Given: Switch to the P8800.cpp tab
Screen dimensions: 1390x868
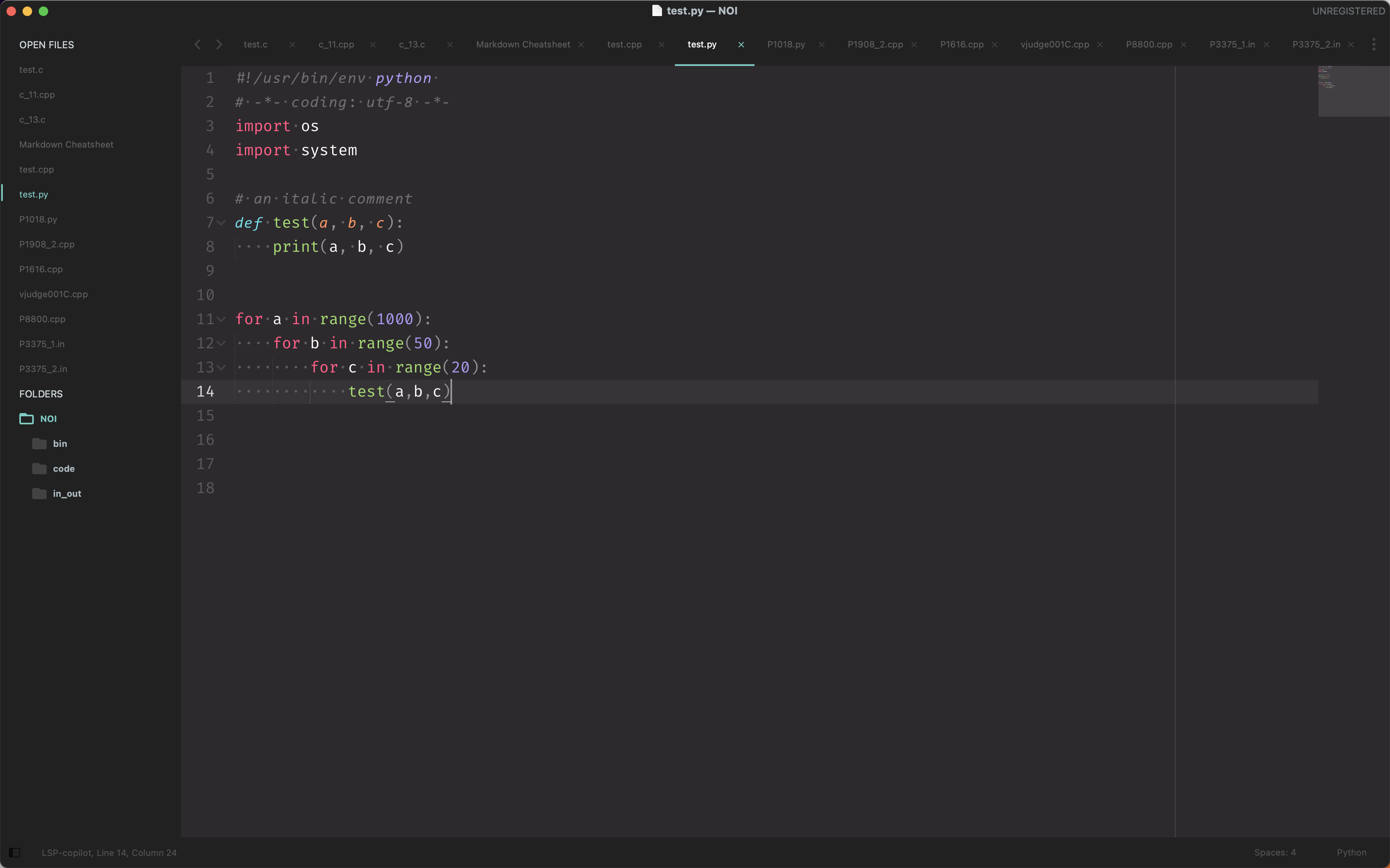Looking at the screenshot, I should [x=1149, y=44].
